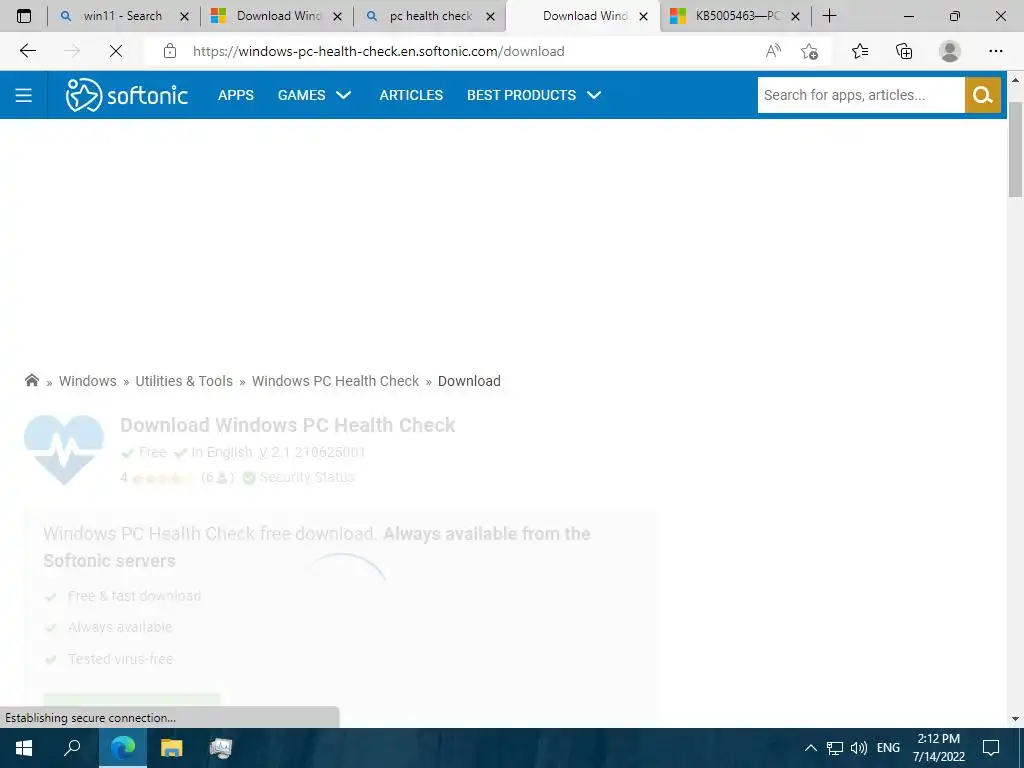Click Windows PC Health Check breadcrumb link

[x=336, y=381]
